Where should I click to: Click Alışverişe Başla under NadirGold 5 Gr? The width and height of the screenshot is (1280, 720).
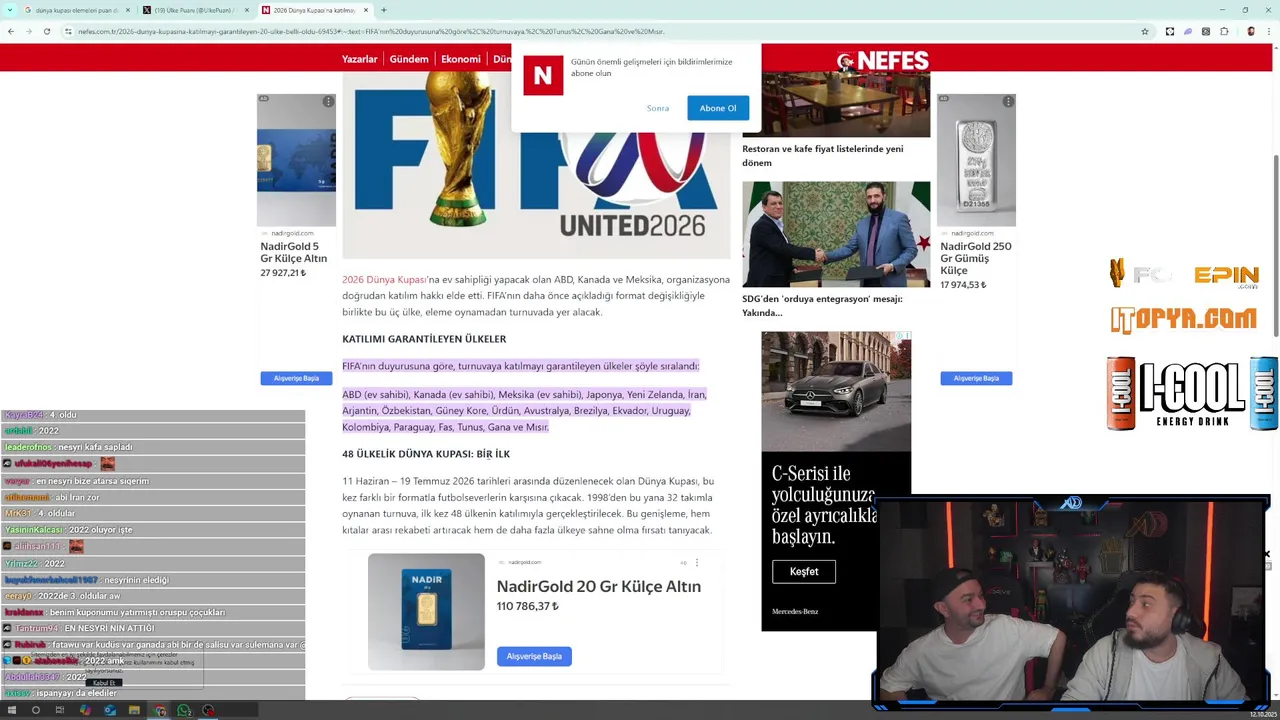pos(296,378)
